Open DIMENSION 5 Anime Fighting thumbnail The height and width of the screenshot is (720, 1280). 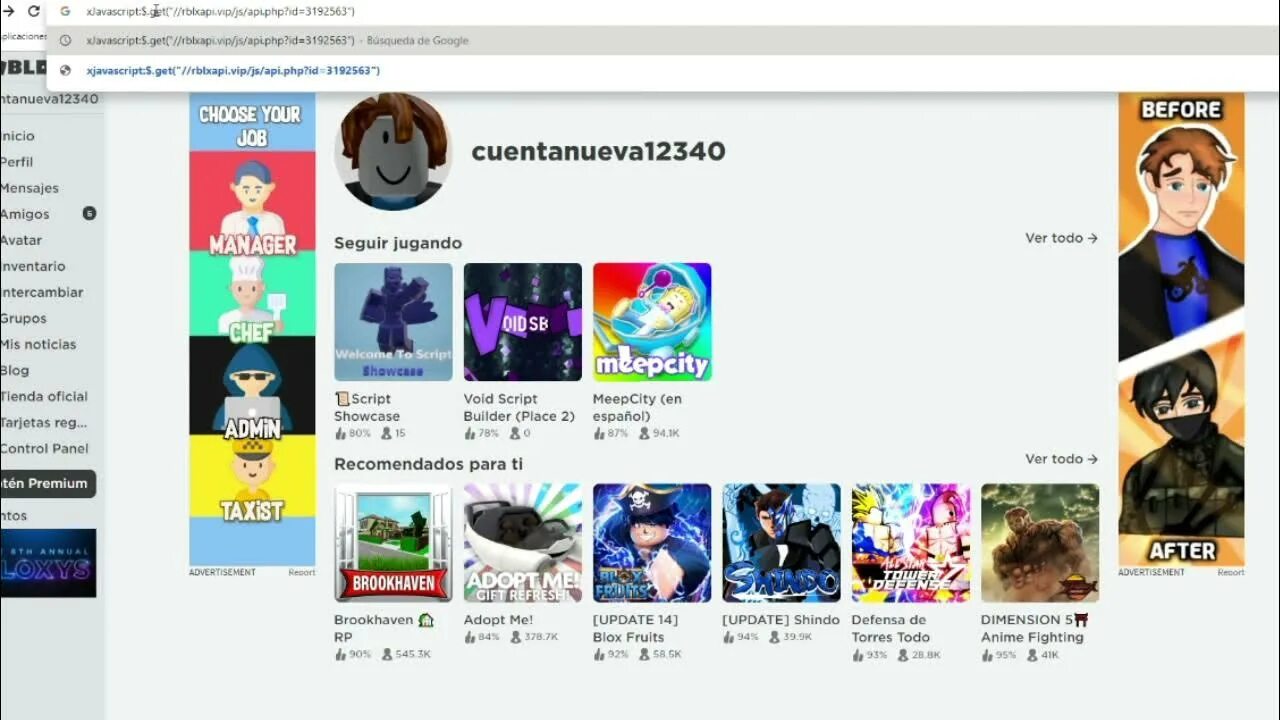click(x=1040, y=543)
